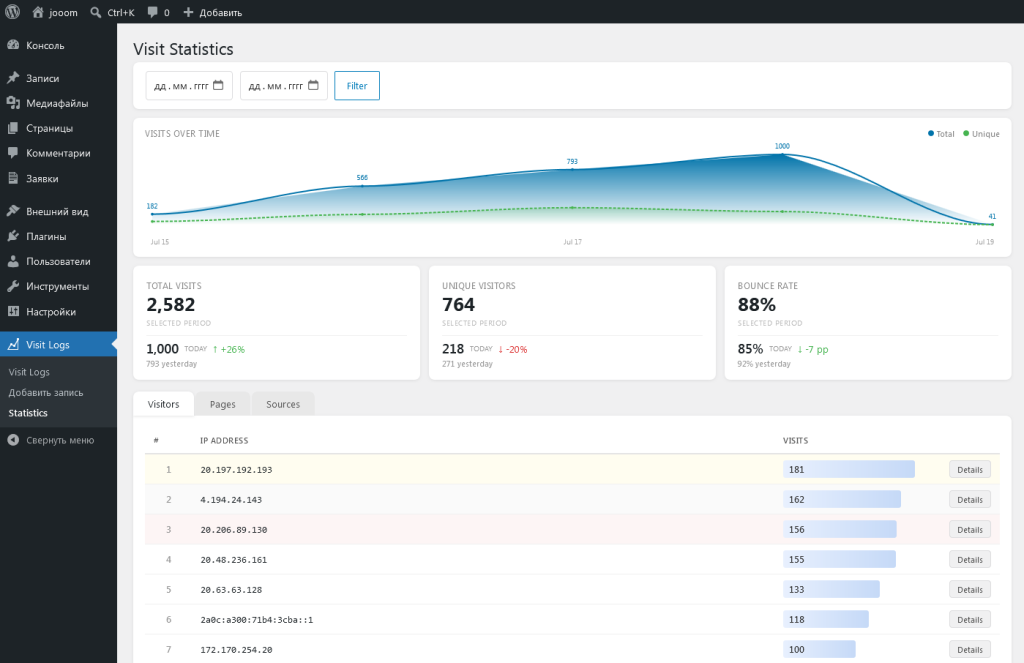Click the Пользователи user icon
The width and height of the screenshot is (1024, 663).
[x=13, y=261]
